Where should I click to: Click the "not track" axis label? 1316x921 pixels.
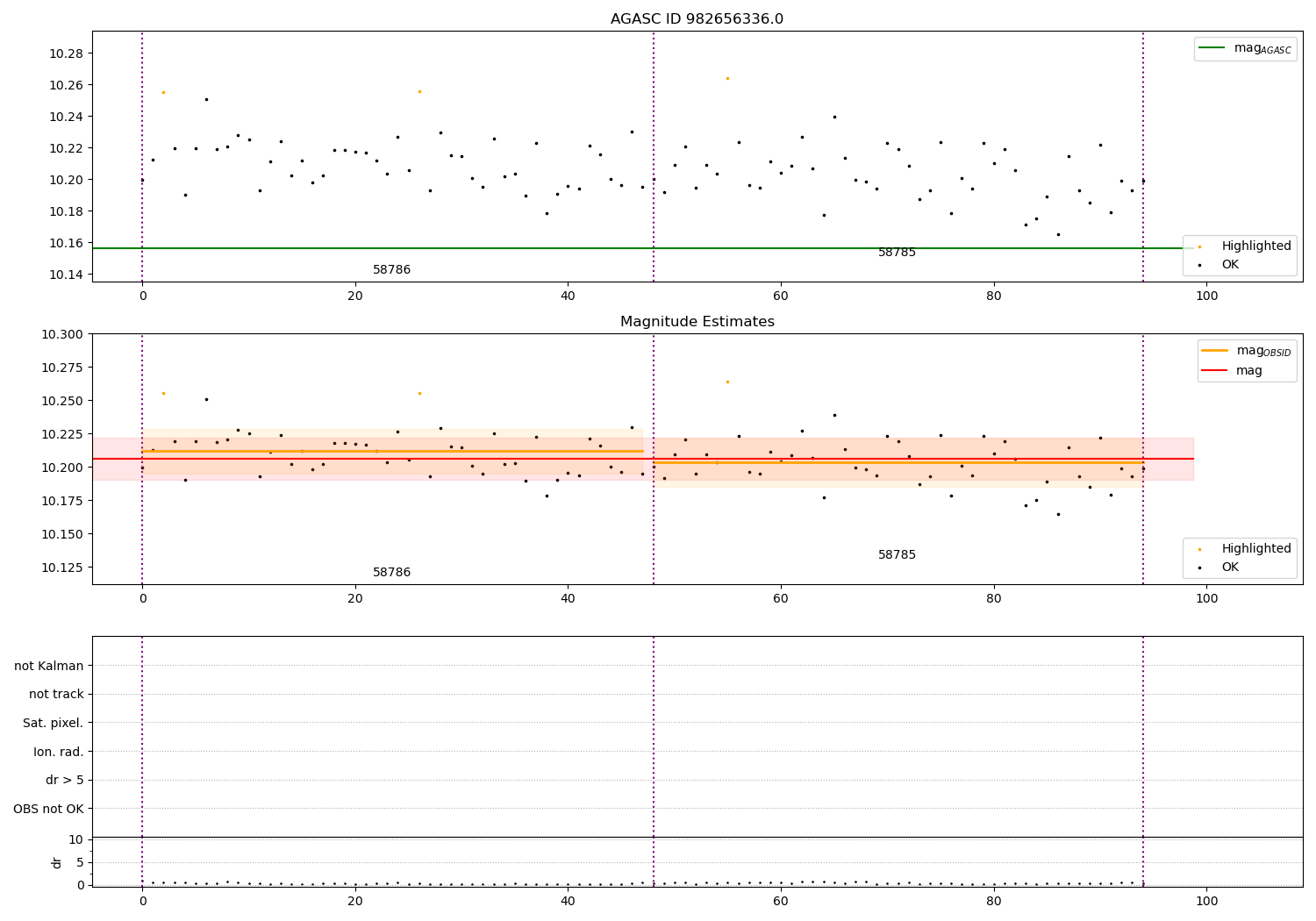tap(56, 694)
